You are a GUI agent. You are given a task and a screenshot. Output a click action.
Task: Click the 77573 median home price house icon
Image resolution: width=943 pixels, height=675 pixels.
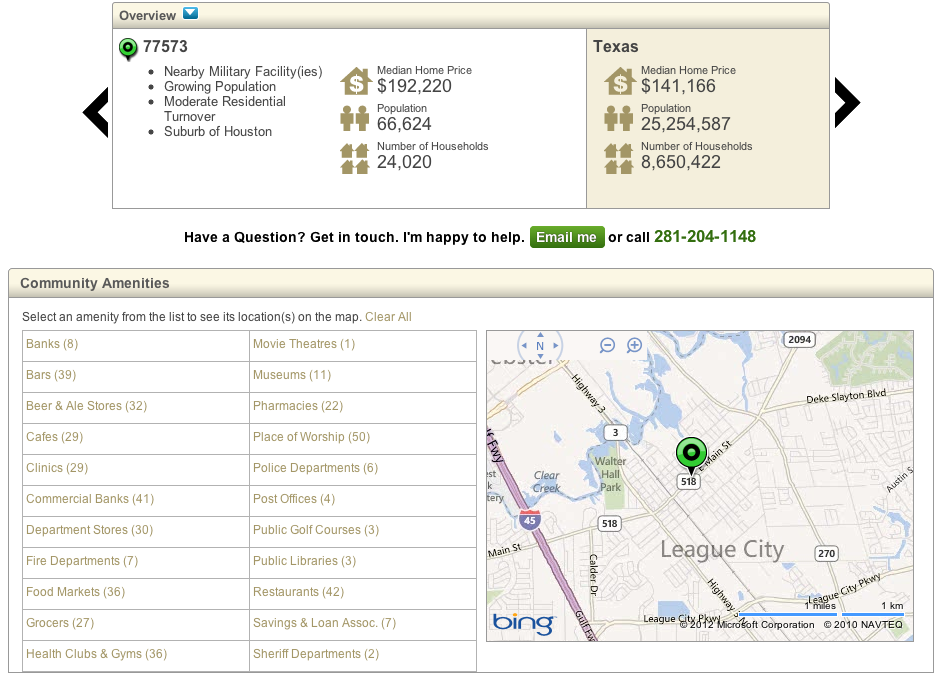(x=355, y=81)
